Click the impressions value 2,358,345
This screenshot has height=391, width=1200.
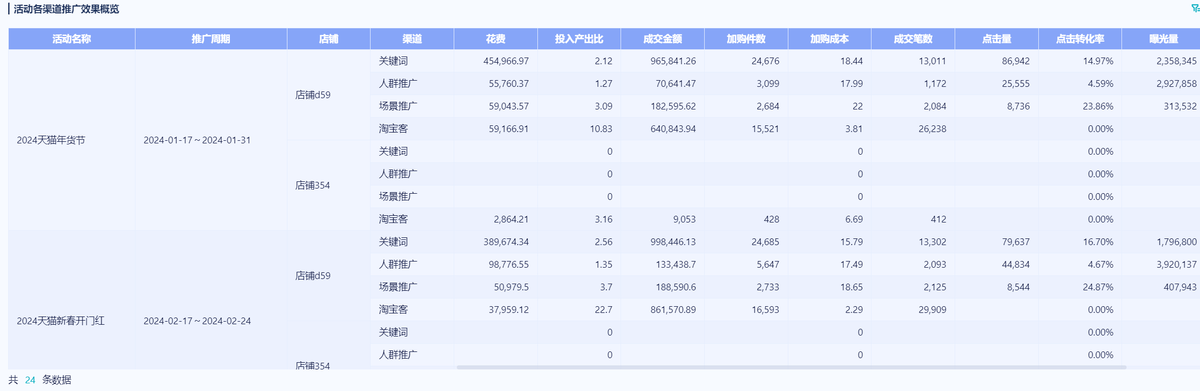[1175, 61]
